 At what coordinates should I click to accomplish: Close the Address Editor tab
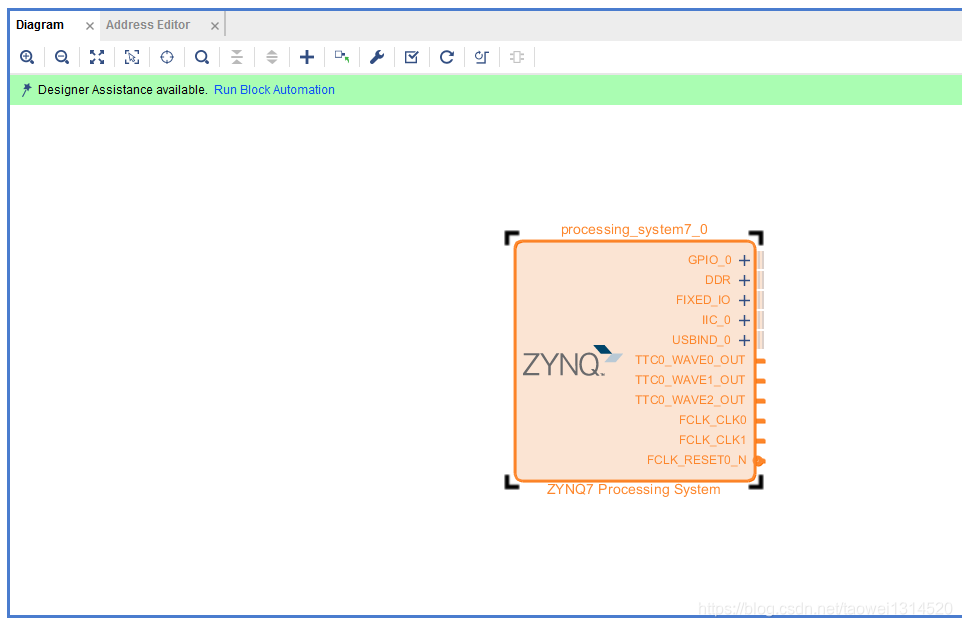215,26
